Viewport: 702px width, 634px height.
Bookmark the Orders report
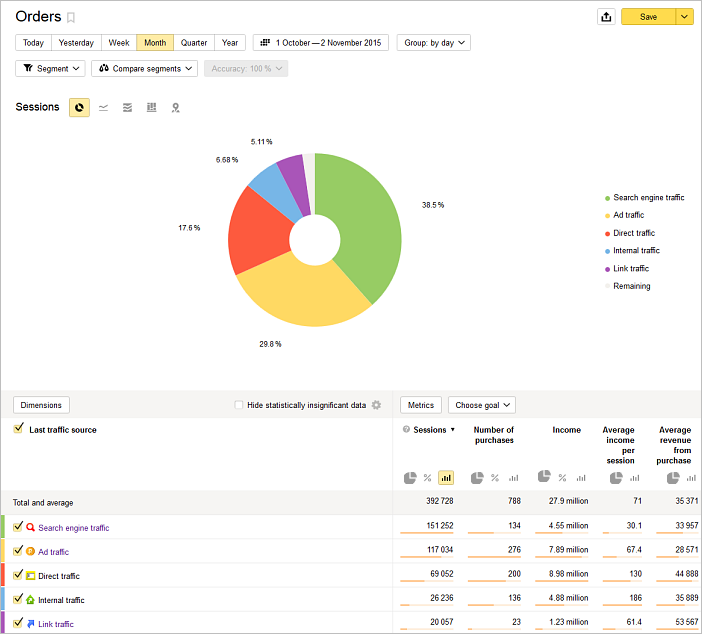click(x=71, y=18)
